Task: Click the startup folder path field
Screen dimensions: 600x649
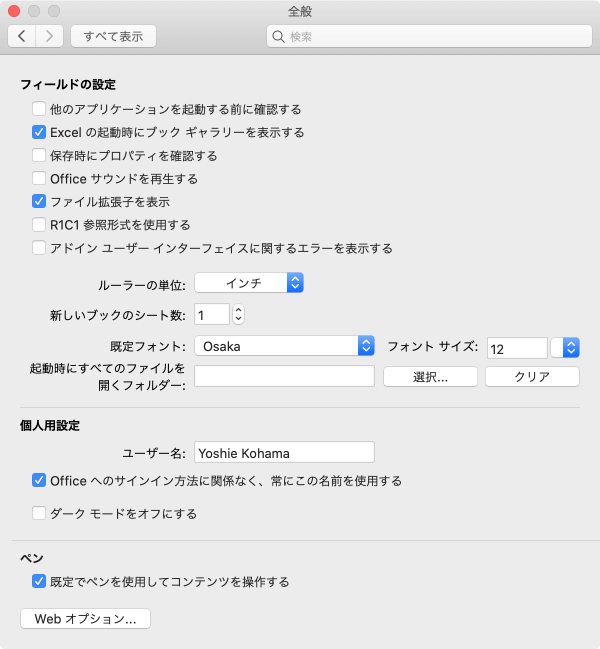Action: click(284, 376)
